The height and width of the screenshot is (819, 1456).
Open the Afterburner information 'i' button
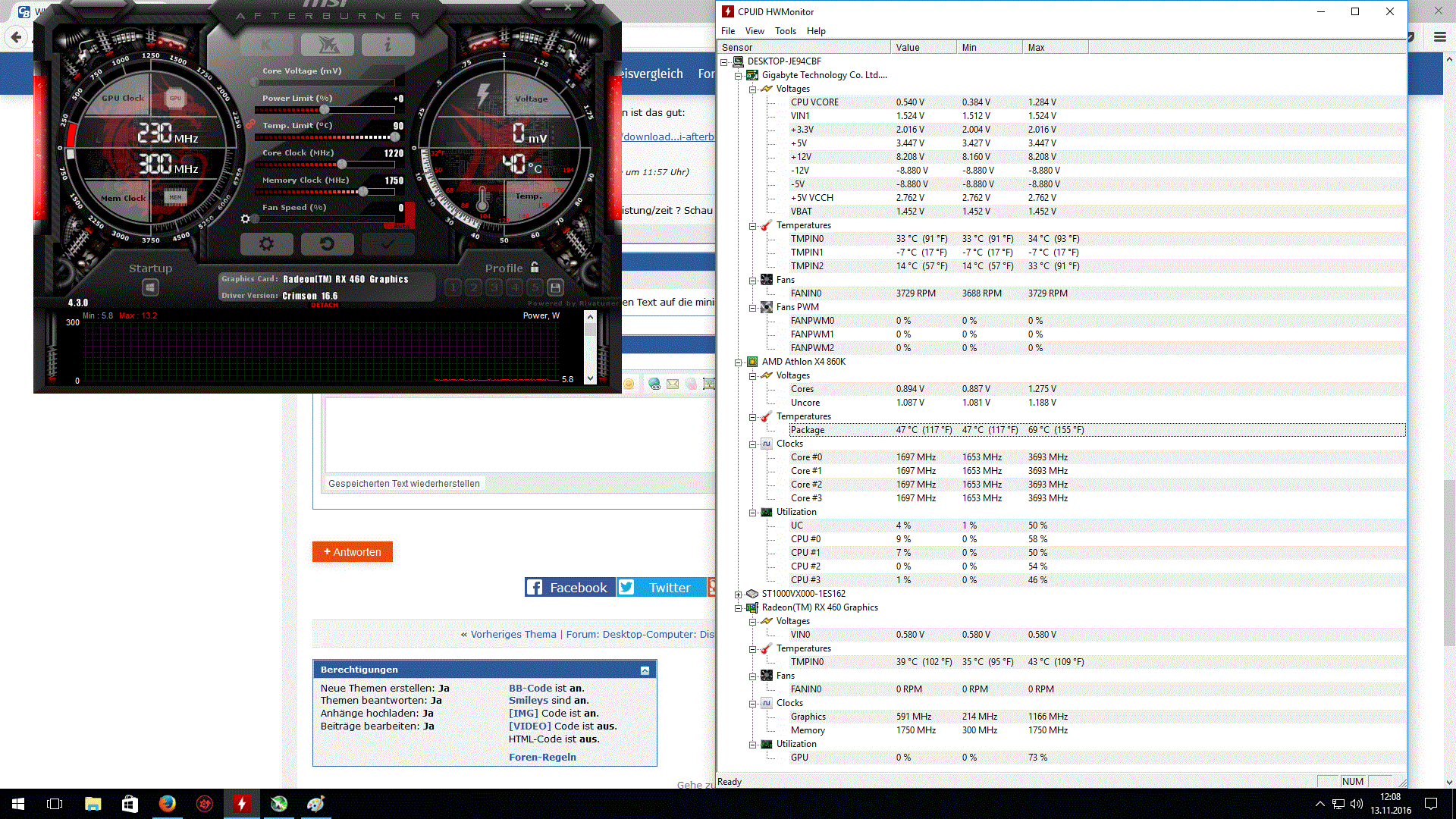[x=388, y=45]
